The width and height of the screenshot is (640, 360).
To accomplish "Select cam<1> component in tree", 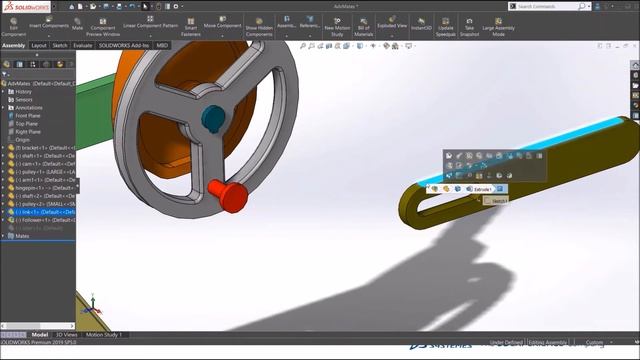I will point(41,164).
